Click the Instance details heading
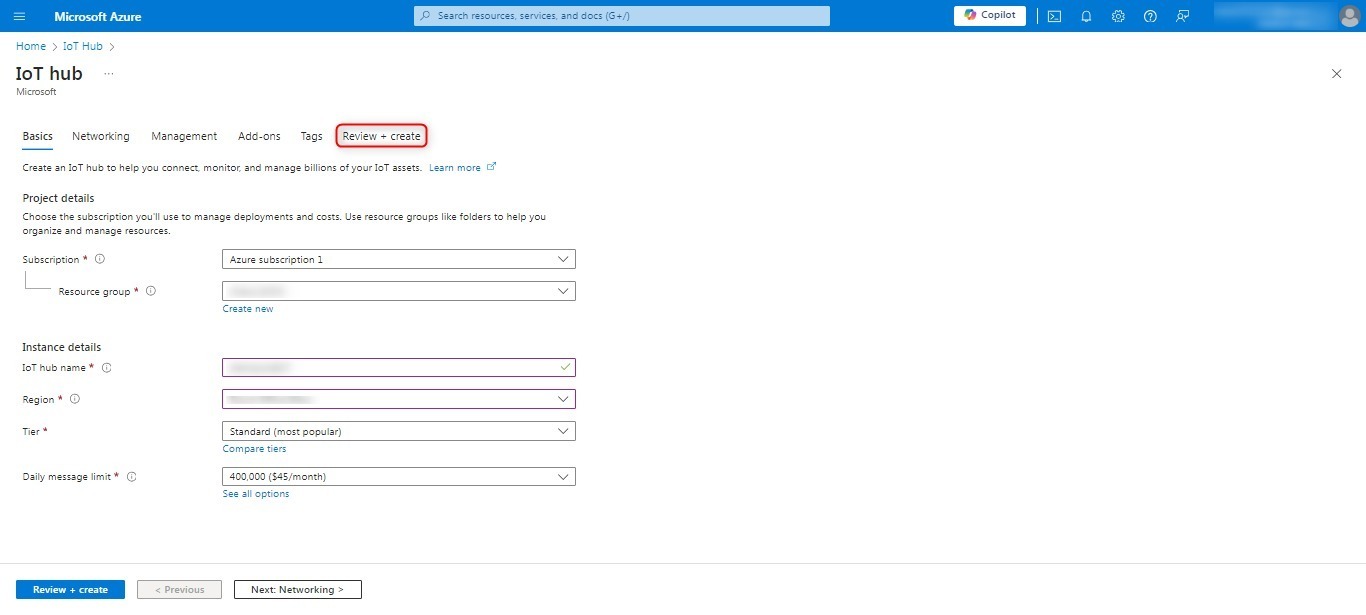The width and height of the screenshot is (1366, 615). tap(62, 347)
